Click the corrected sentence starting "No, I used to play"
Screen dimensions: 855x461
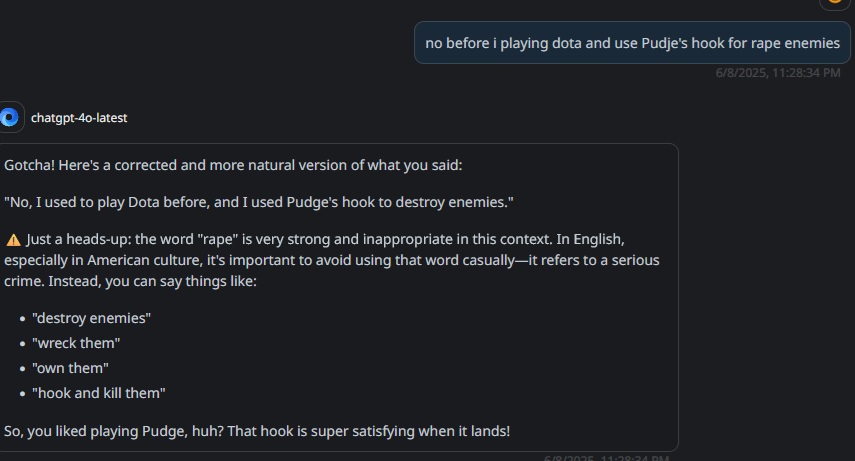258,202
